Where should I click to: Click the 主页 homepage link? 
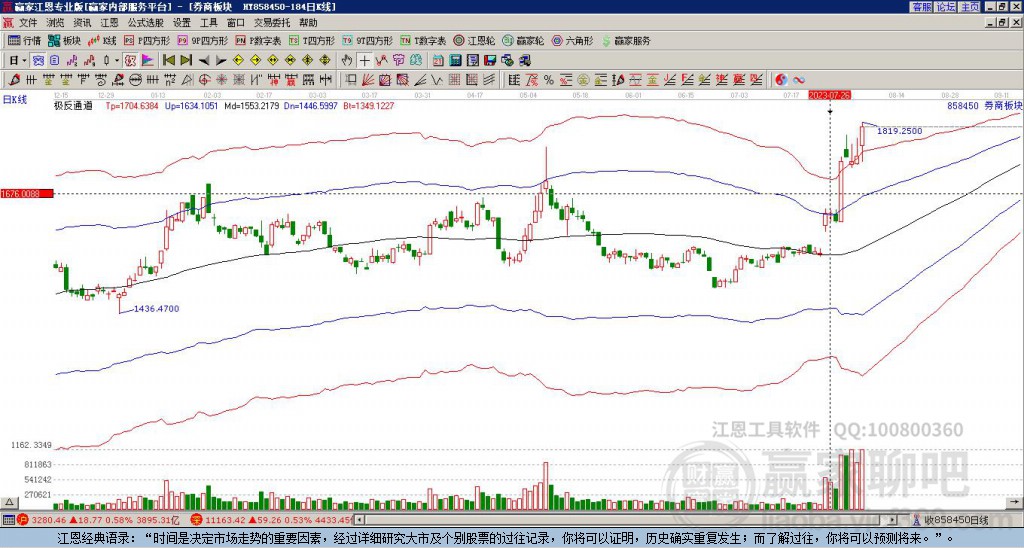970,7
